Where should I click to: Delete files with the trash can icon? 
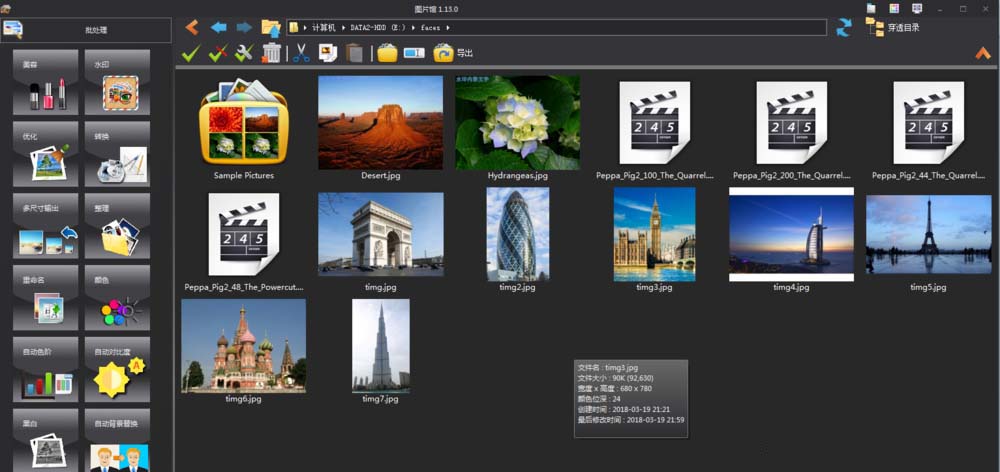click(272, 53)
